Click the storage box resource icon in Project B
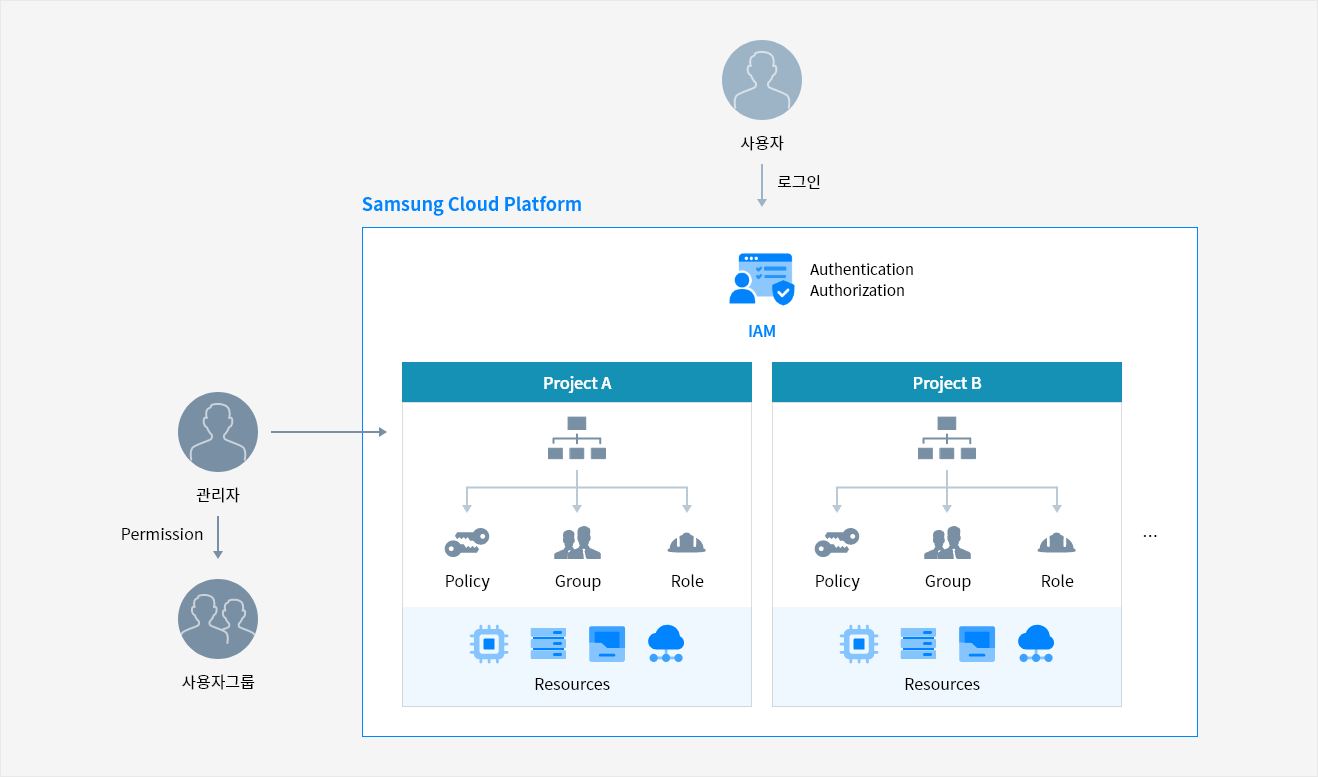Image resolution: width=1318 pixels, height=777 pixels. tap(977, 644)
